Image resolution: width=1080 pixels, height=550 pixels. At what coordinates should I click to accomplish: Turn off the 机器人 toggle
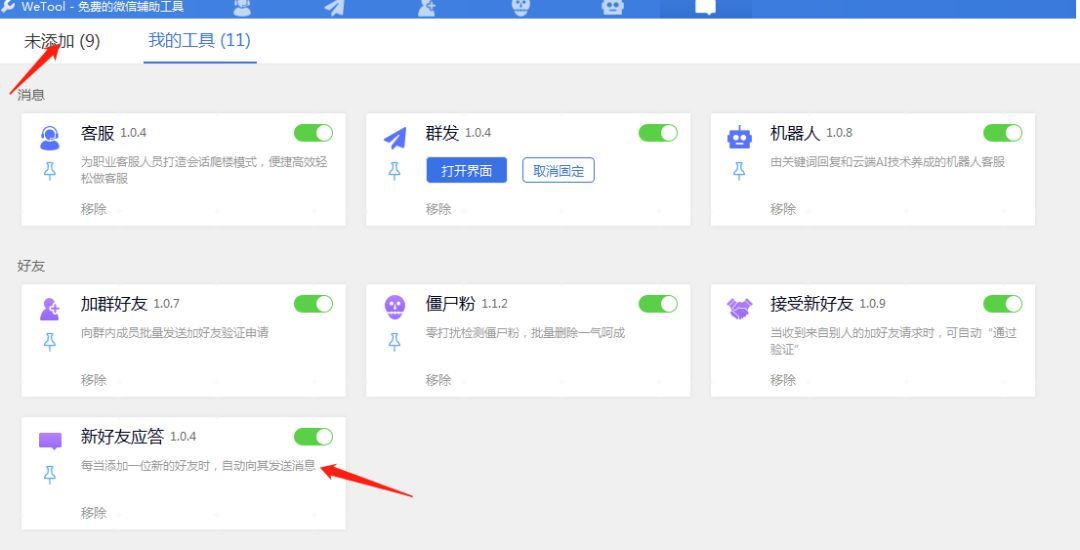click(x=1003, y=133)
